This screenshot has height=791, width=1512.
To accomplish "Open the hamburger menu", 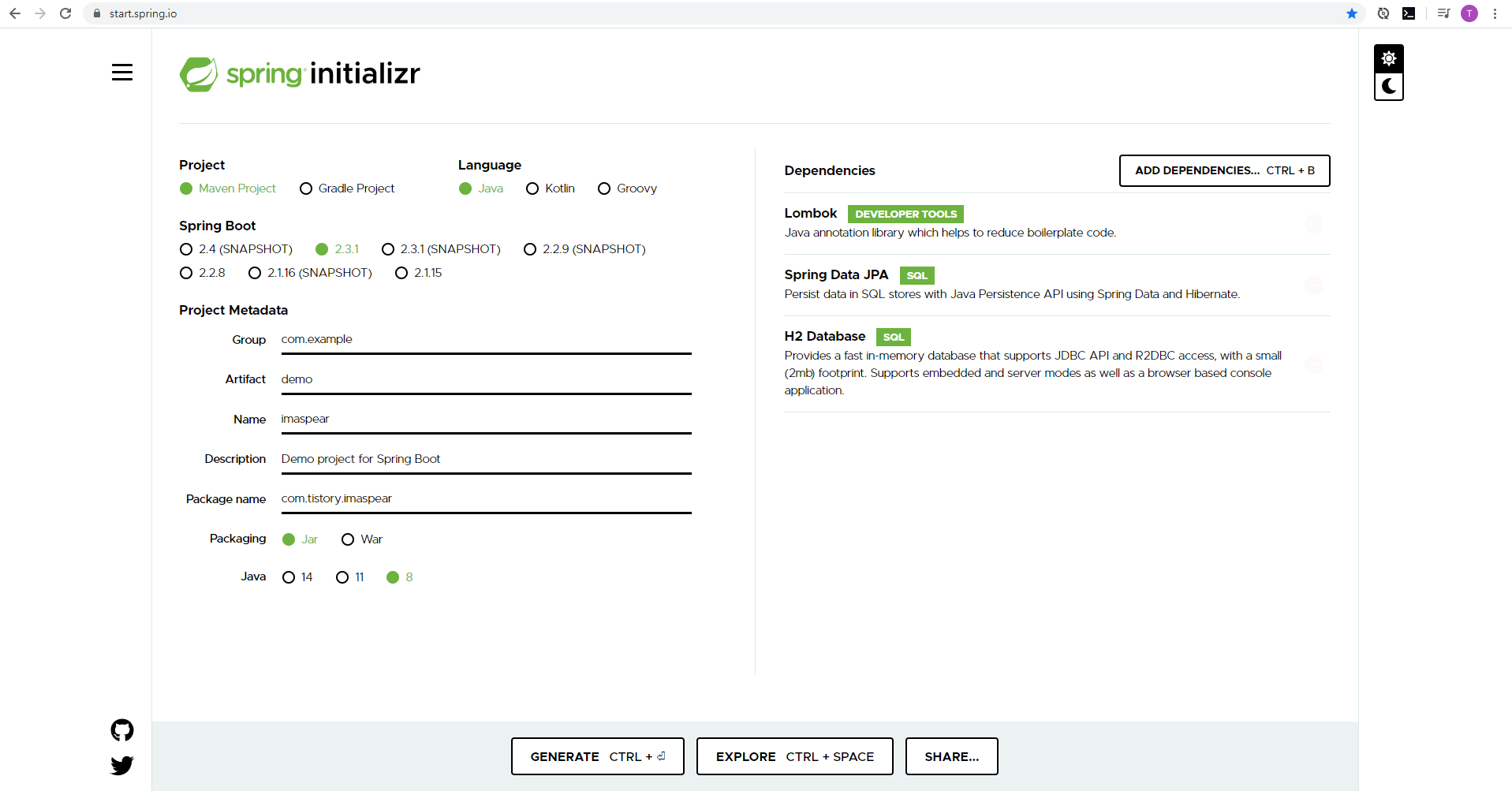I will (x=122, y=73).
